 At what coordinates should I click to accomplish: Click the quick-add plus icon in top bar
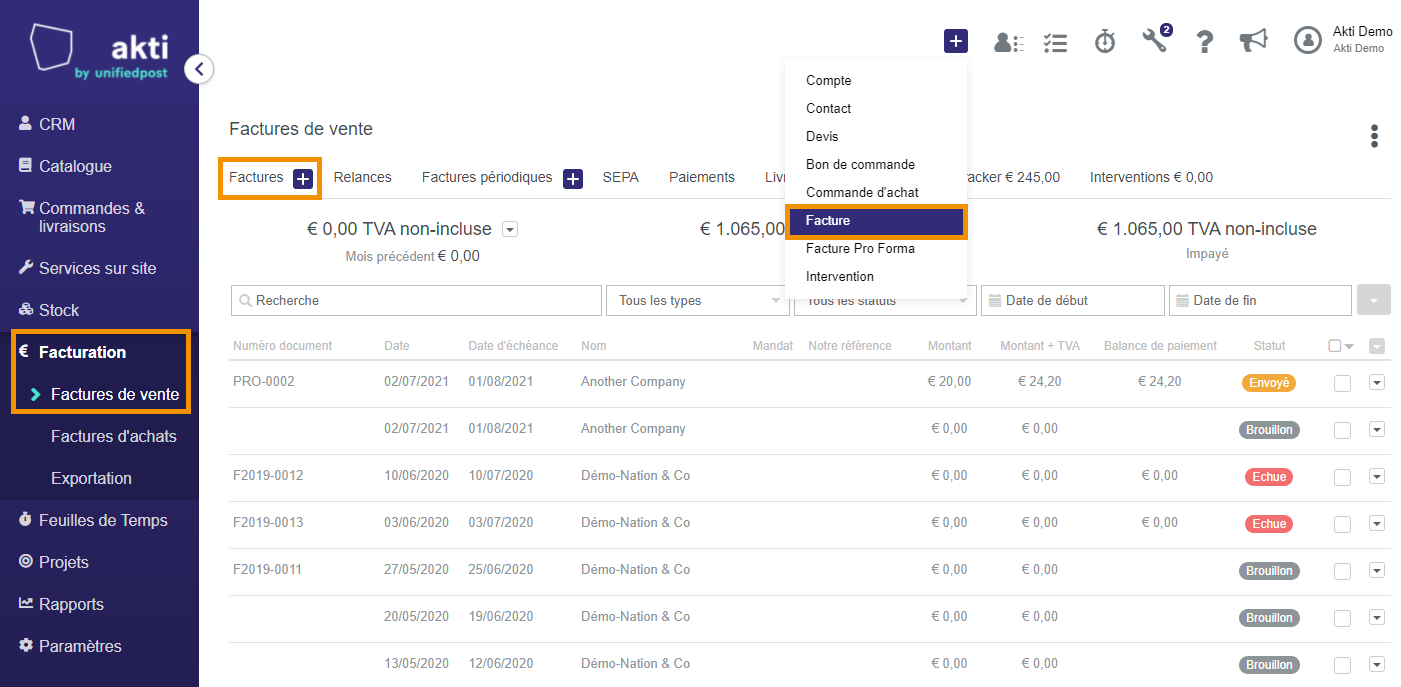pos(956,41)
